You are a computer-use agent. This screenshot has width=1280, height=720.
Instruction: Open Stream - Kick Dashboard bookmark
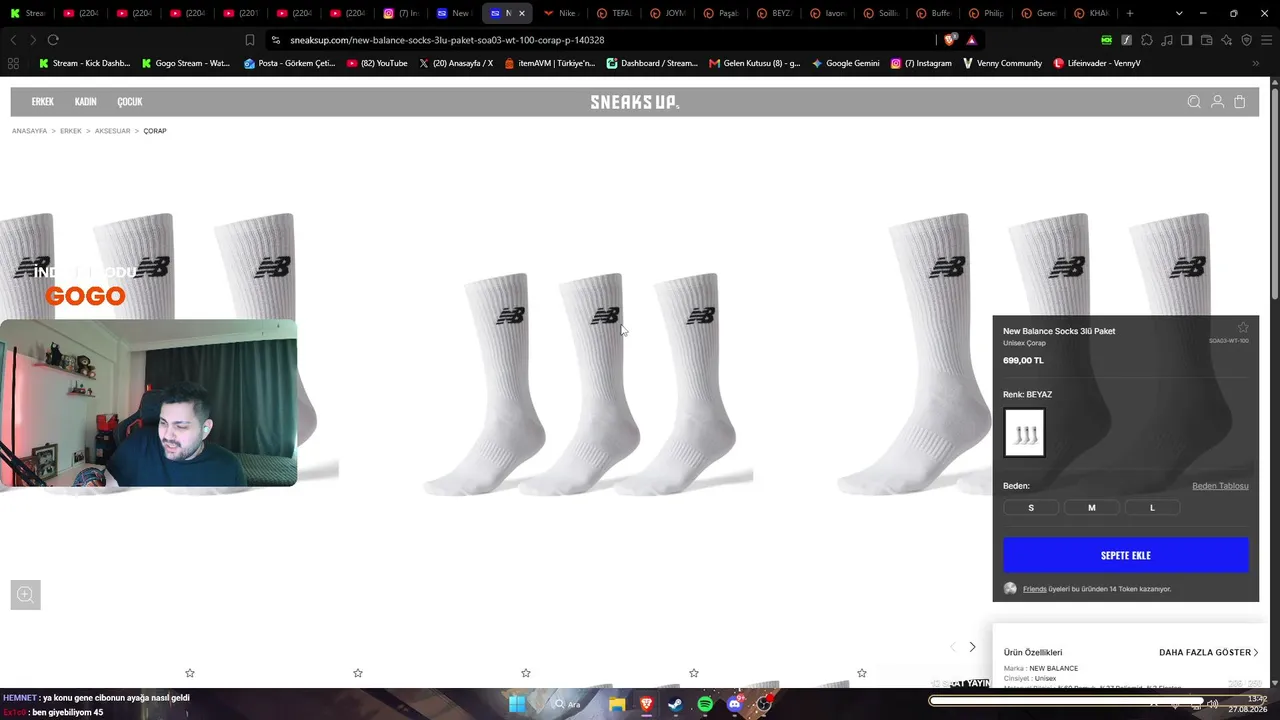pyautogui.click(x=85, y=63)
